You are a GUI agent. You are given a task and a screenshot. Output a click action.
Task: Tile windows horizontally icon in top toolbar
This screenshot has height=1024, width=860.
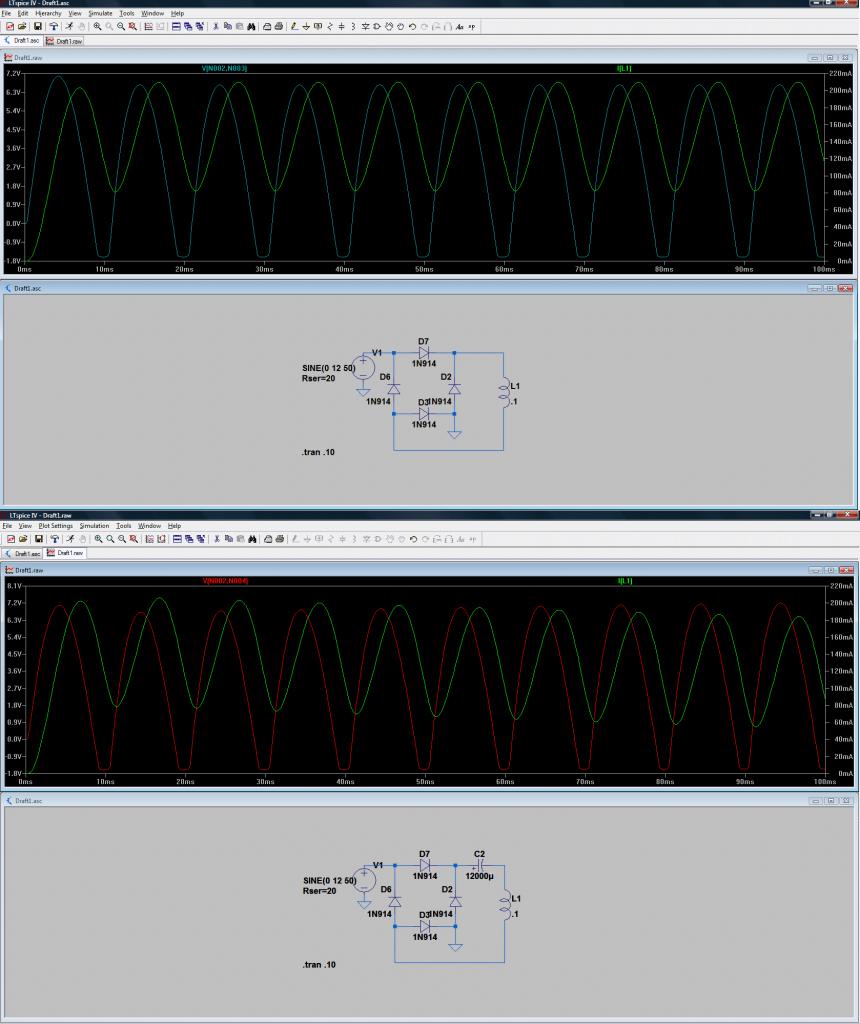pos(176,27)
